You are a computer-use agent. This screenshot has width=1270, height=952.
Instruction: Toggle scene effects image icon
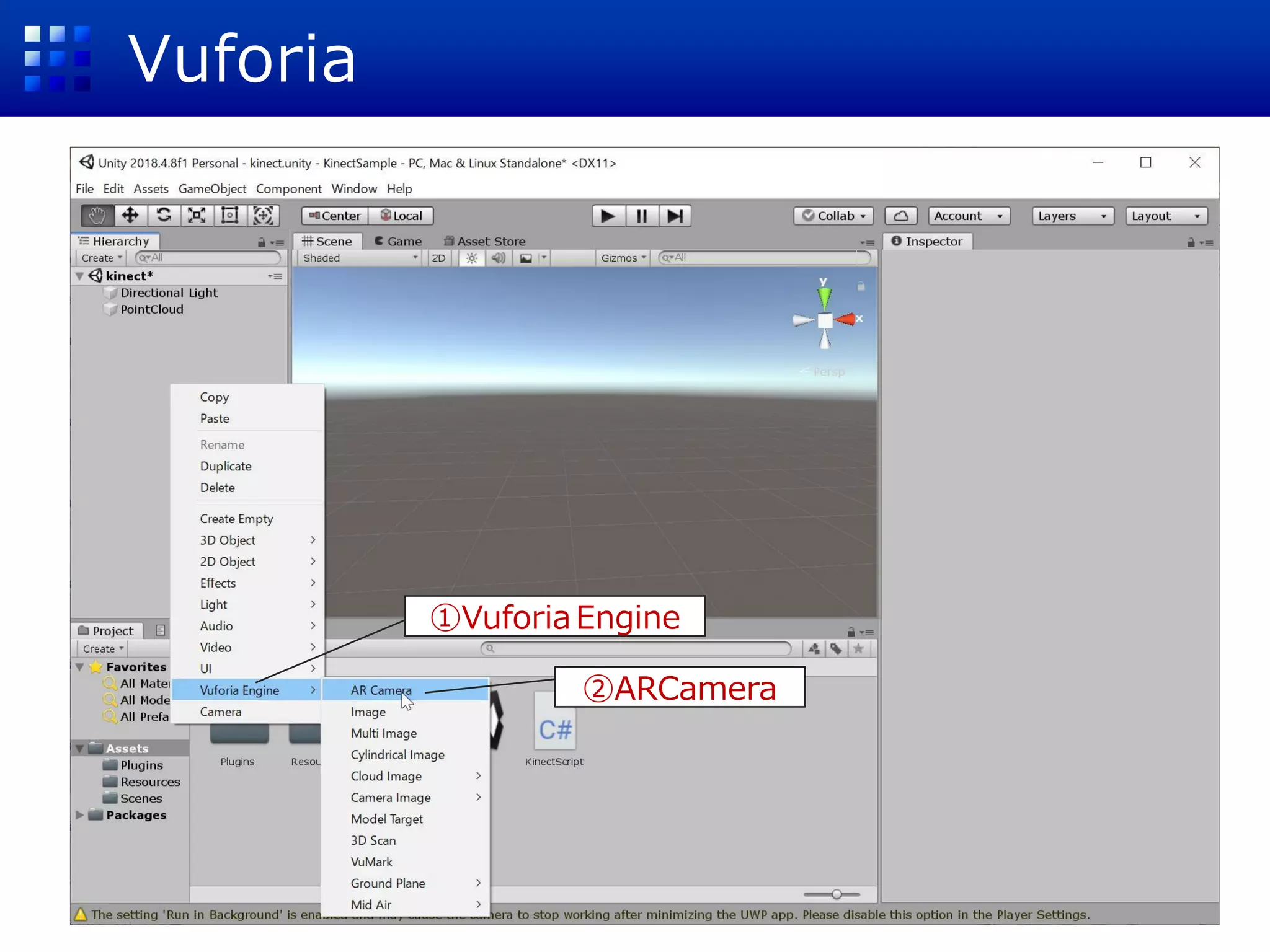click(526, 258)
